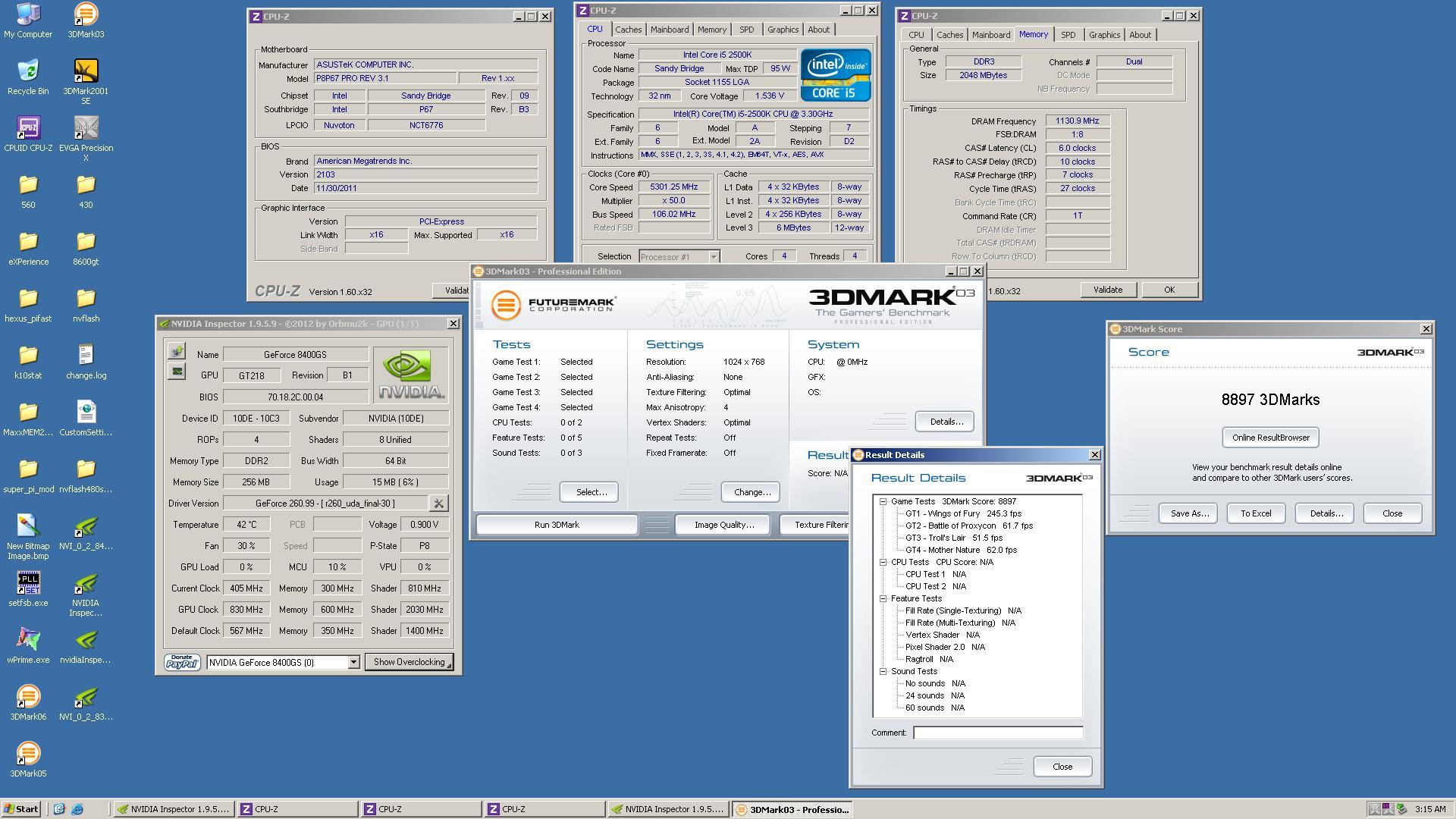
Task: Click Validate in right CPU-Z window
Action: point(1107,290)
